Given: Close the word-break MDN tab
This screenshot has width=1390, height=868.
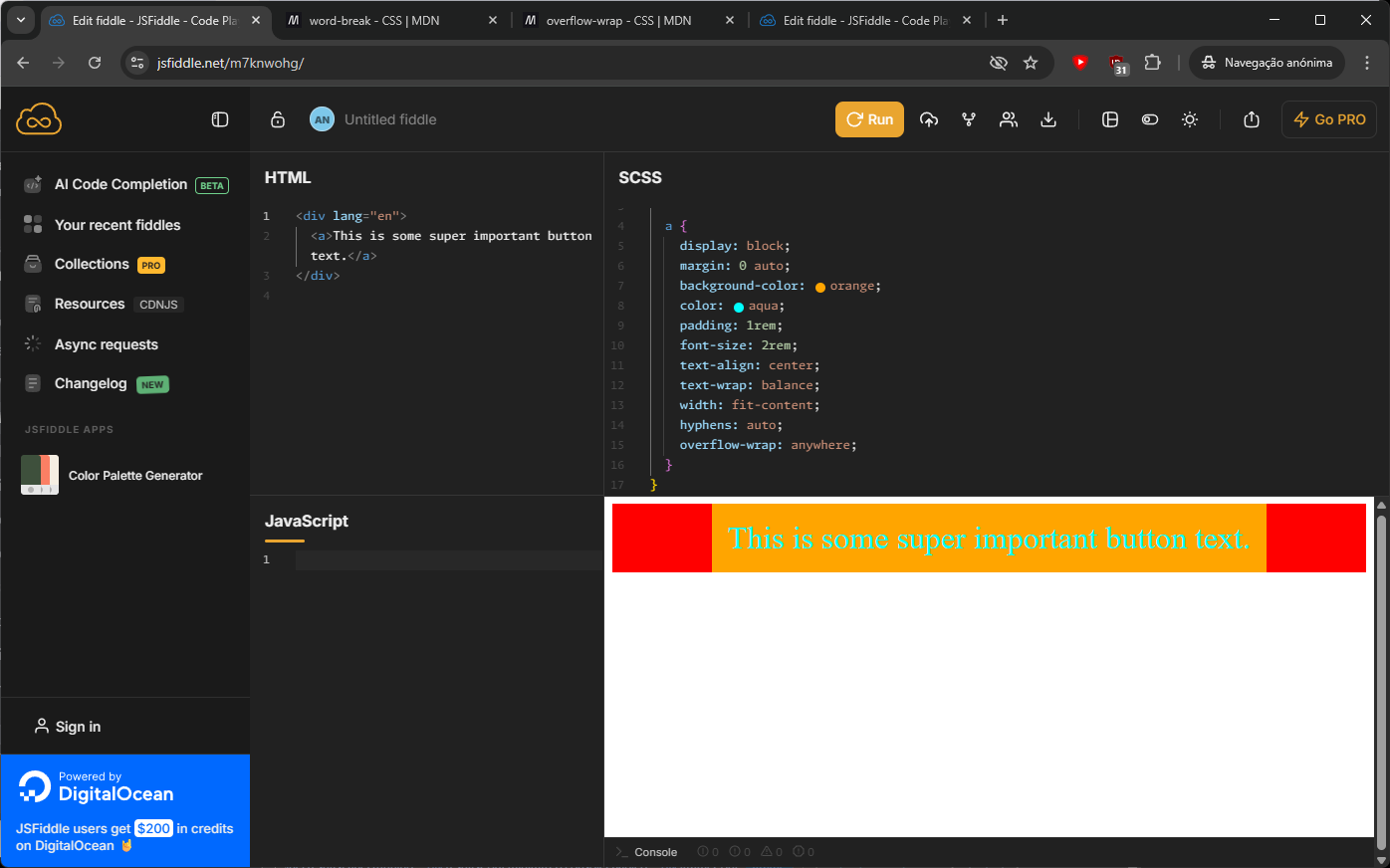Looking at the screenshot, I should coord(492,20).
